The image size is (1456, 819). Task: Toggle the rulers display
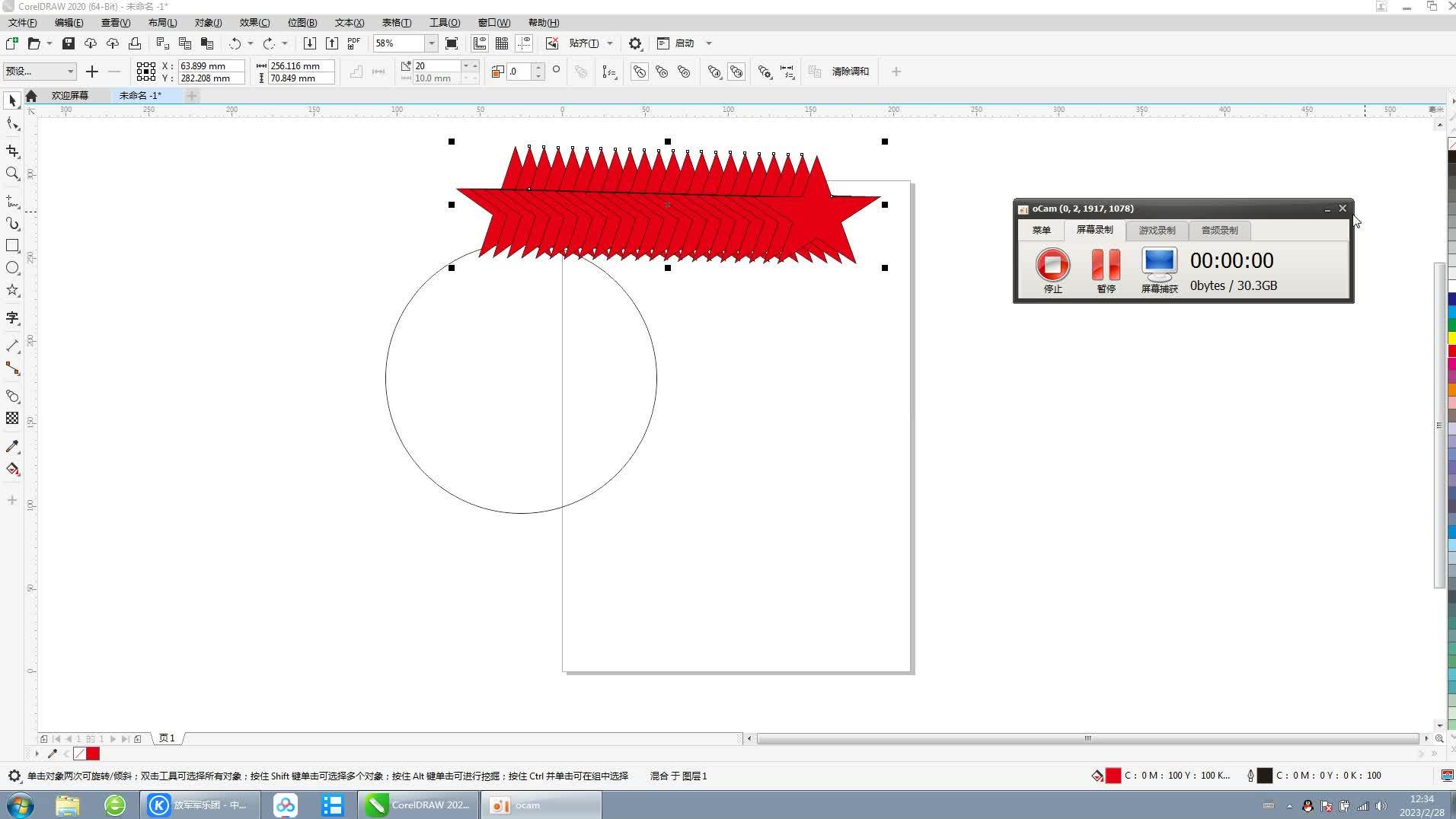[x=480, y=43]
